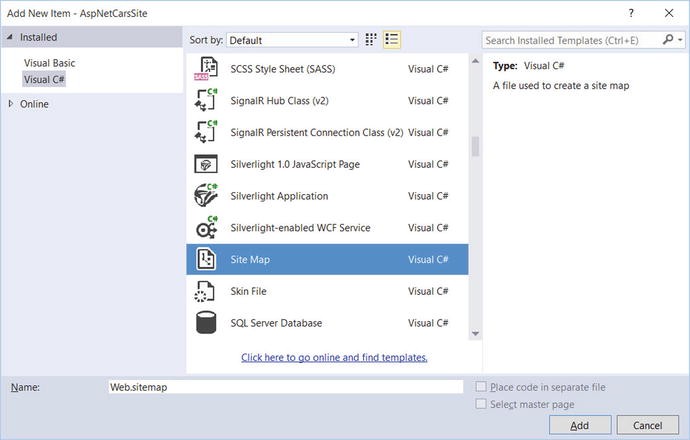Collapse the Installed templates node
Viewport: 690px width, 440px height.
[9, 37]
